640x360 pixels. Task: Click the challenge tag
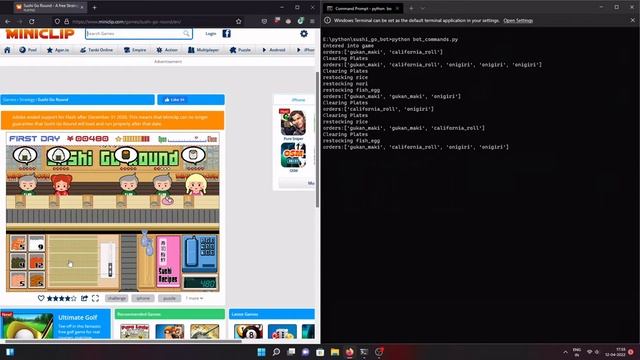pyautogui.click(x=117, y=298)
